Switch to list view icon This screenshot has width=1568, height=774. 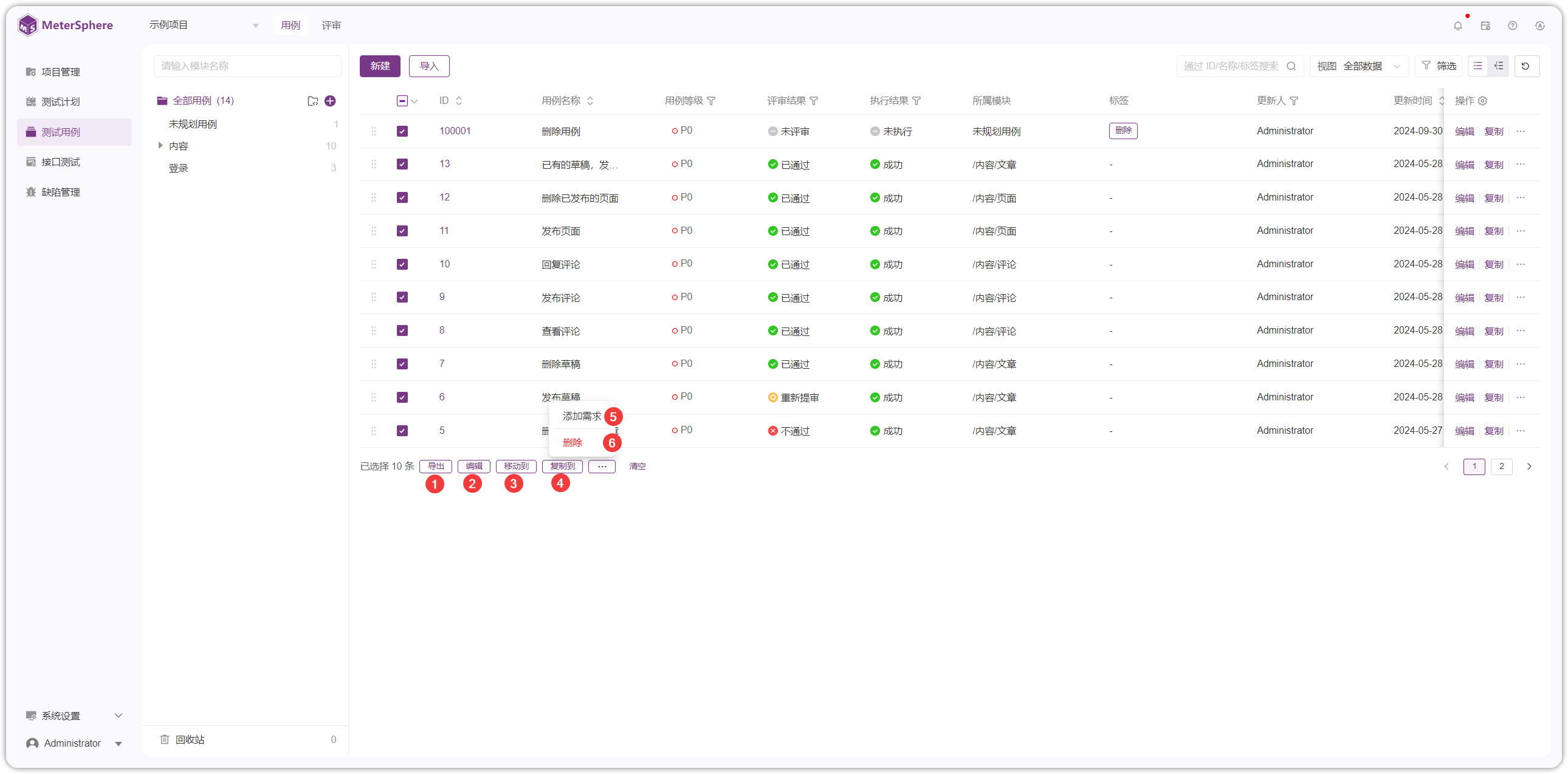(1478, 66)
